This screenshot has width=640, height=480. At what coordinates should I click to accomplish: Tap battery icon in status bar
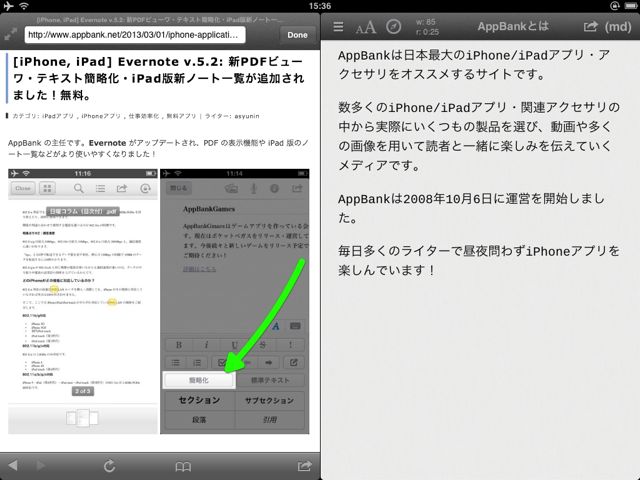pos(631,6)
